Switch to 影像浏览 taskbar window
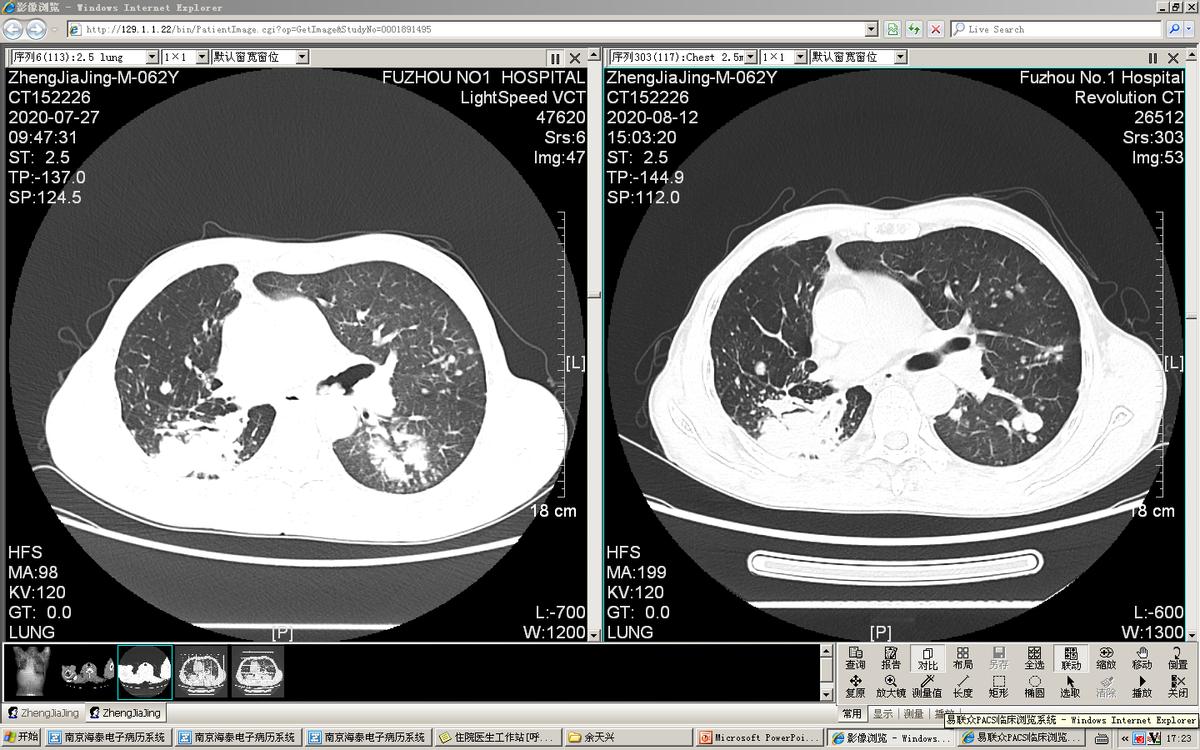This screenshot has height=750, width=1200. click(x=890, y=738)
